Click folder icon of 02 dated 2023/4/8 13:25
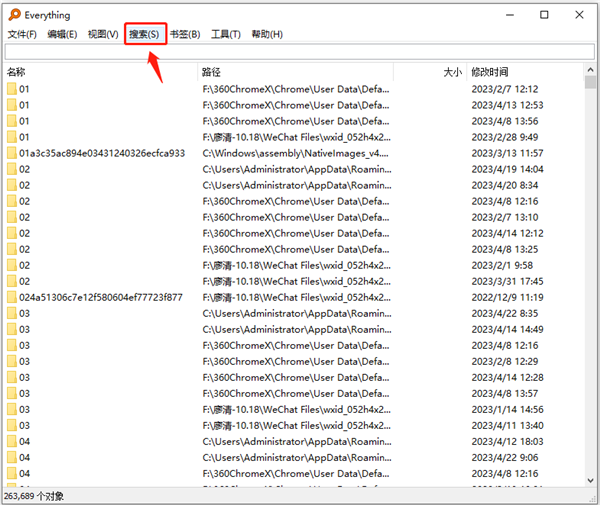The image size is (600, 505). point(12,249)
